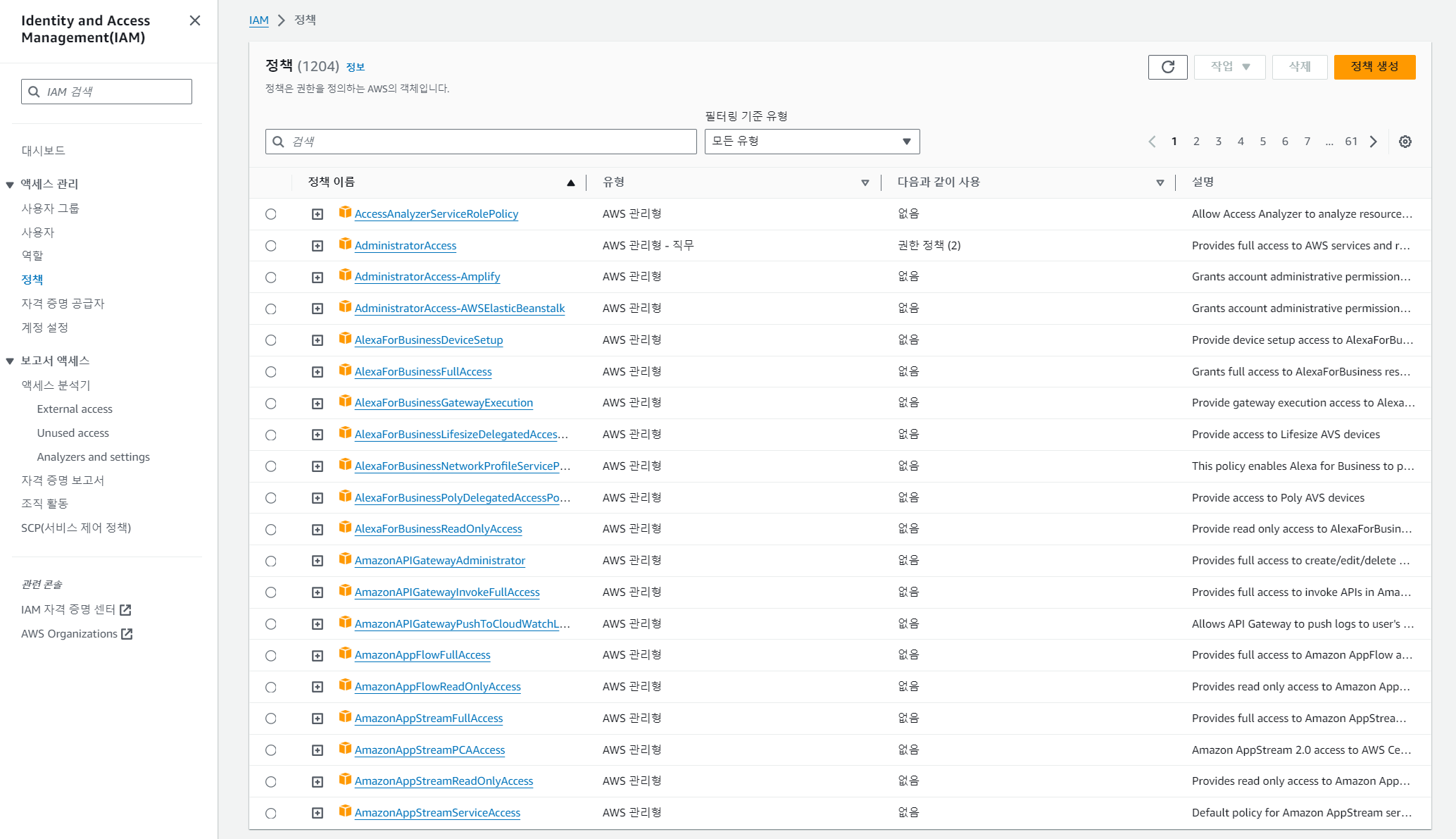The height and width of the screenshot is (839, 1456).
Task: Click the 삭제 button
Action: tap(1300, 67)
